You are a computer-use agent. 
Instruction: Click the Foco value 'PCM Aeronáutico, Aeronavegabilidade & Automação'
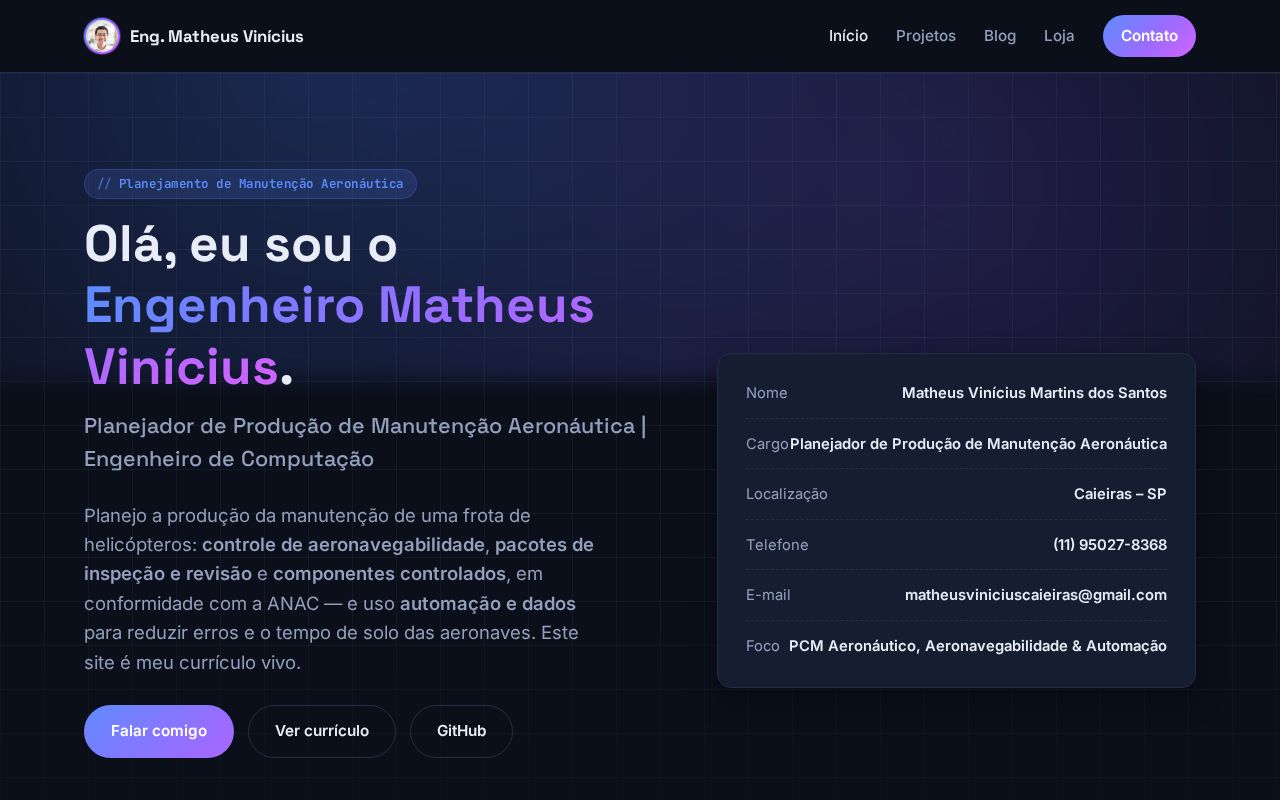pos(978,646)
